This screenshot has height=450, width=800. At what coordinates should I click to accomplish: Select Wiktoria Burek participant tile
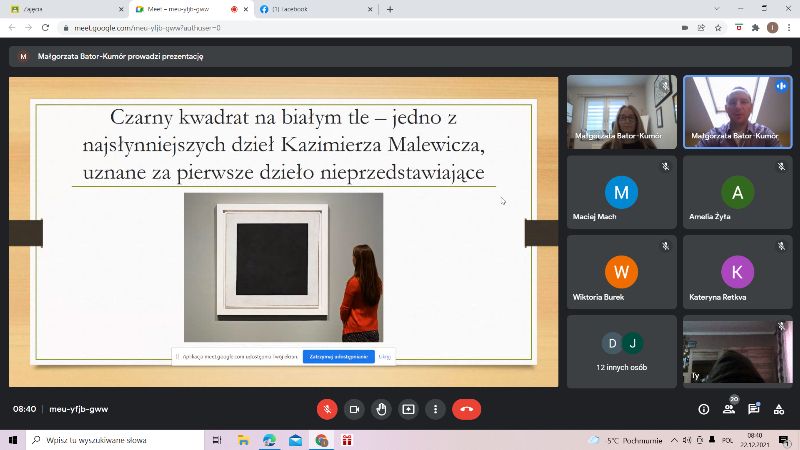coord(621,272)
